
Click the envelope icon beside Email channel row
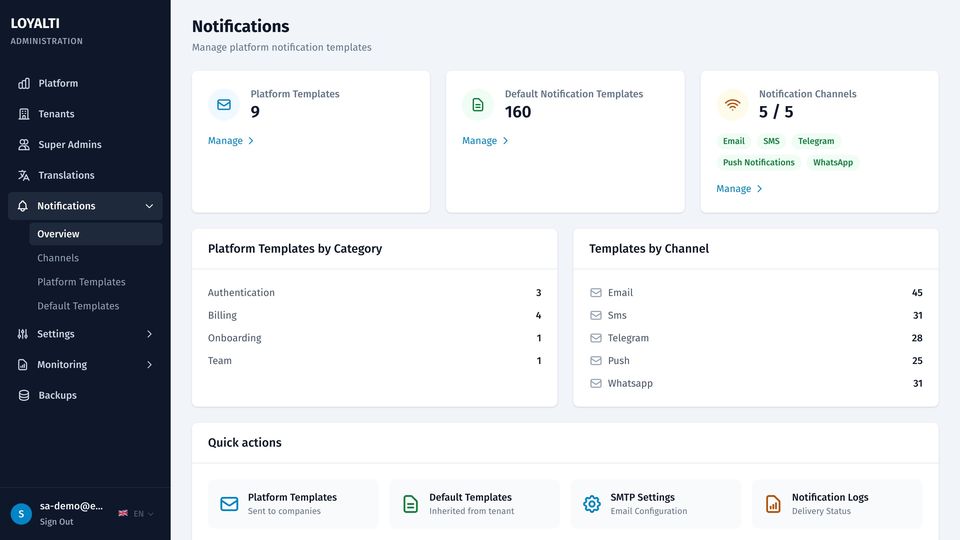(x=596, y=293)
